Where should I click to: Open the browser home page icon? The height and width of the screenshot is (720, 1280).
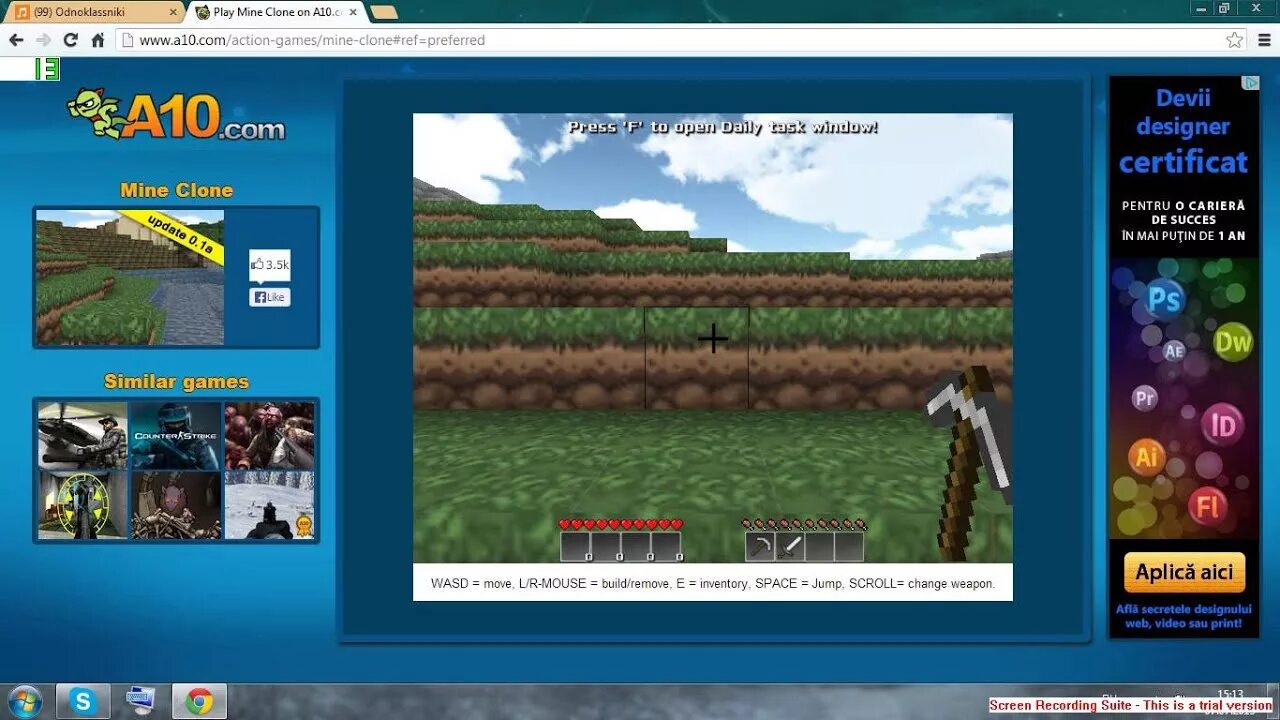97,40
